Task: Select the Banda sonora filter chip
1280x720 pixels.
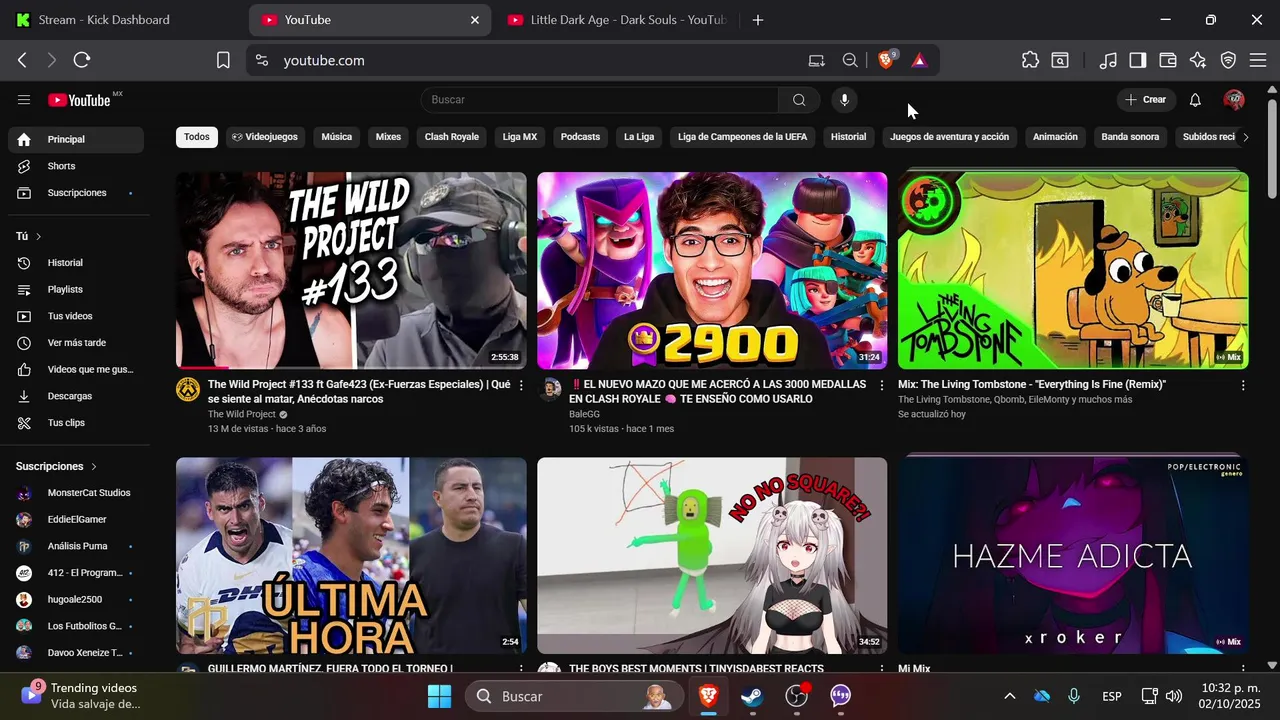Action: [x=1130, y=137]
